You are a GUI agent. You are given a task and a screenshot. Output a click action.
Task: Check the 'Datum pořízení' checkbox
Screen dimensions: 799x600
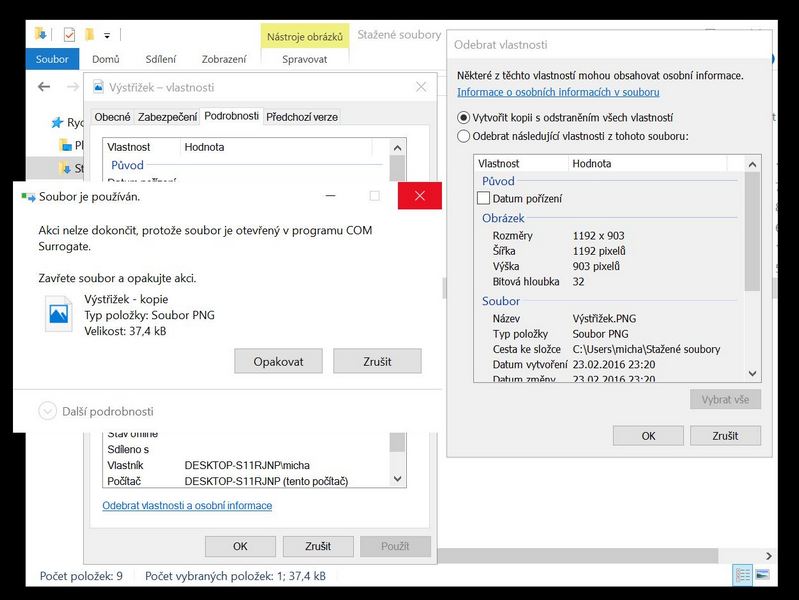pos(484,199)
